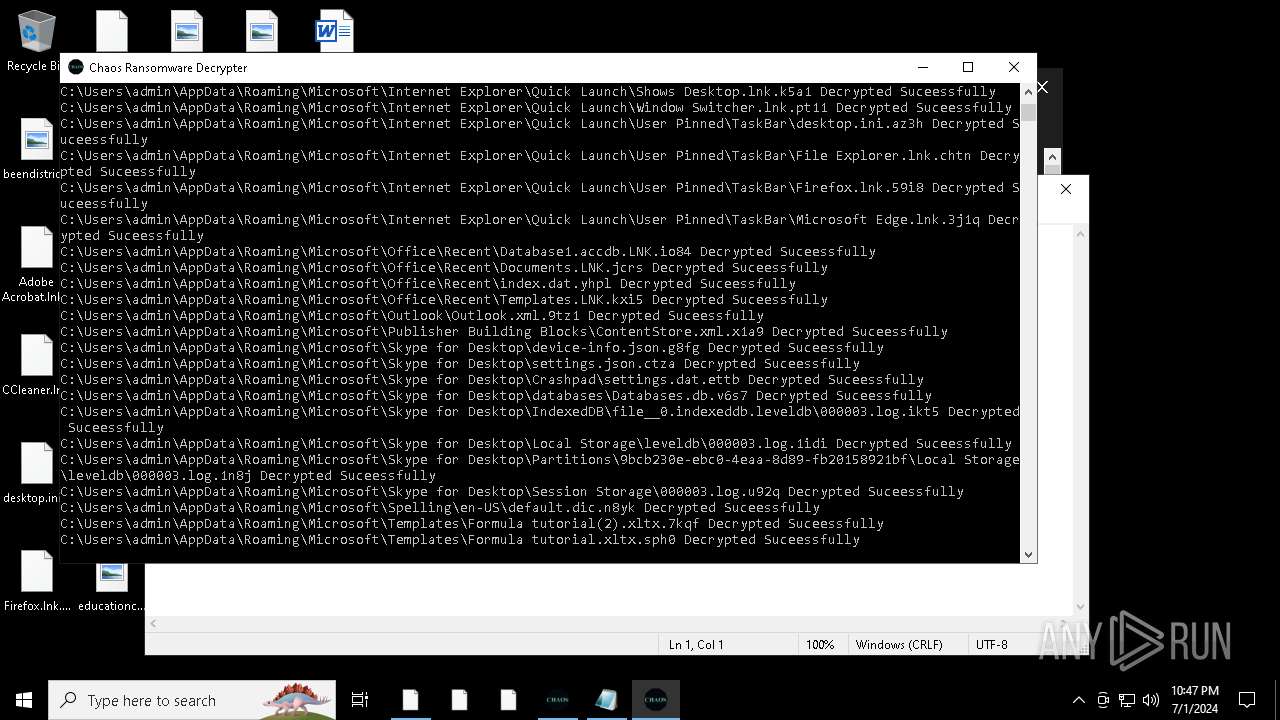
Task: Click the 000003.log.iidi console line
Action: 536,443
